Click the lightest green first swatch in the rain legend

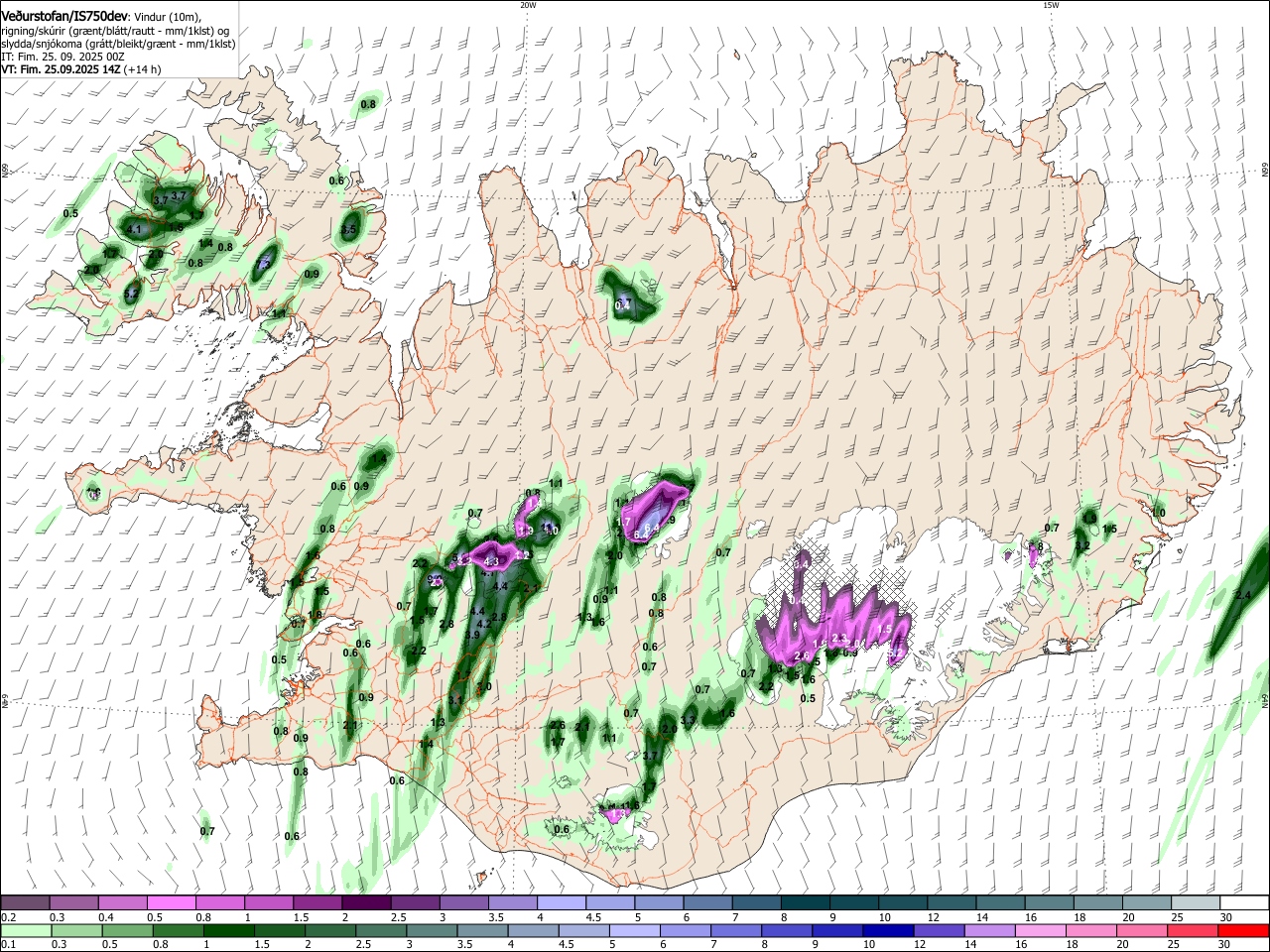tap(26, 930)
